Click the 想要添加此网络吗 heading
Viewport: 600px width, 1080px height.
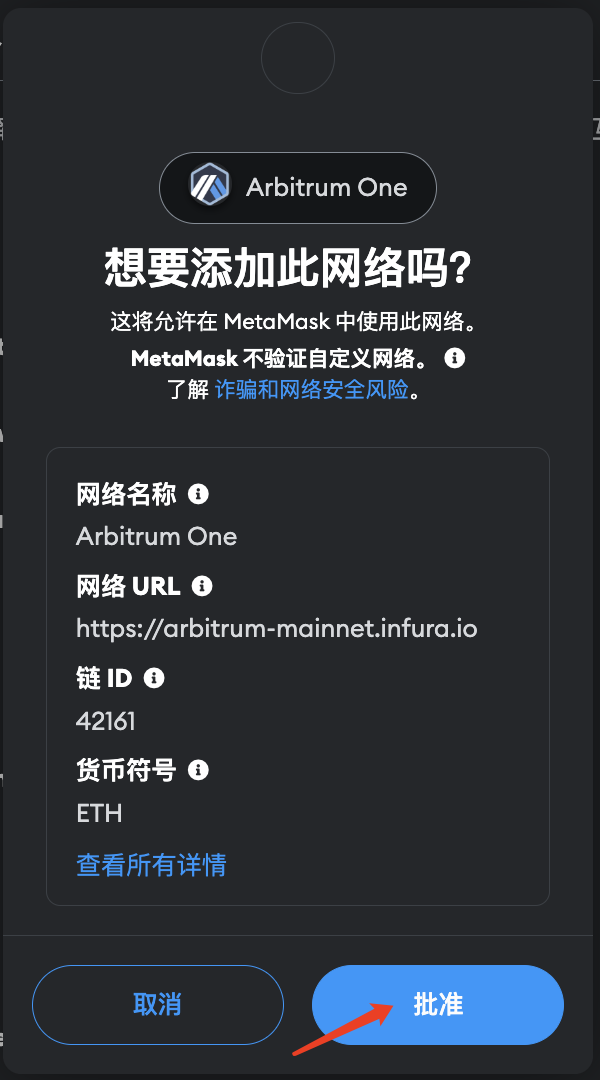tap(288, 267)
